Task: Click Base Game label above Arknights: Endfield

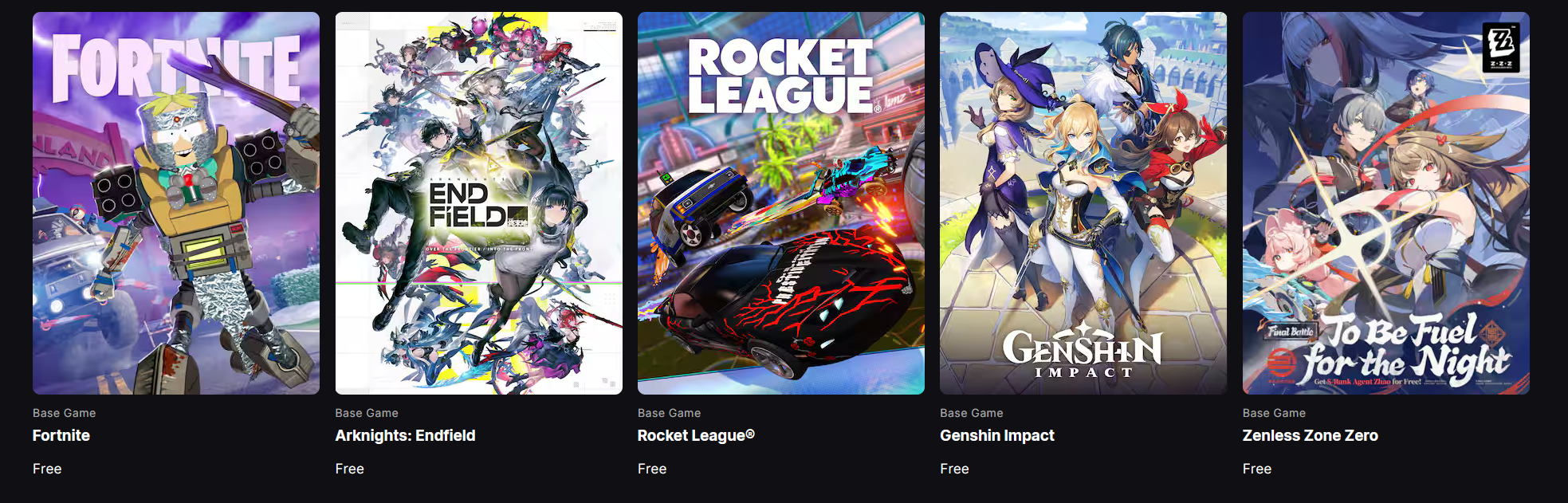Action: point(367,413)
